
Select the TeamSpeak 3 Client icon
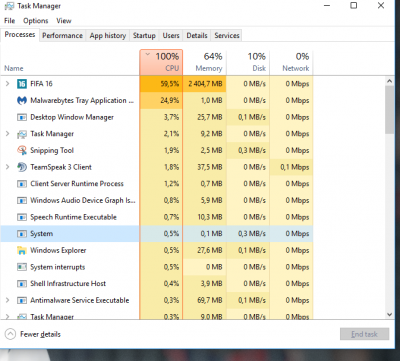(22, 167)
